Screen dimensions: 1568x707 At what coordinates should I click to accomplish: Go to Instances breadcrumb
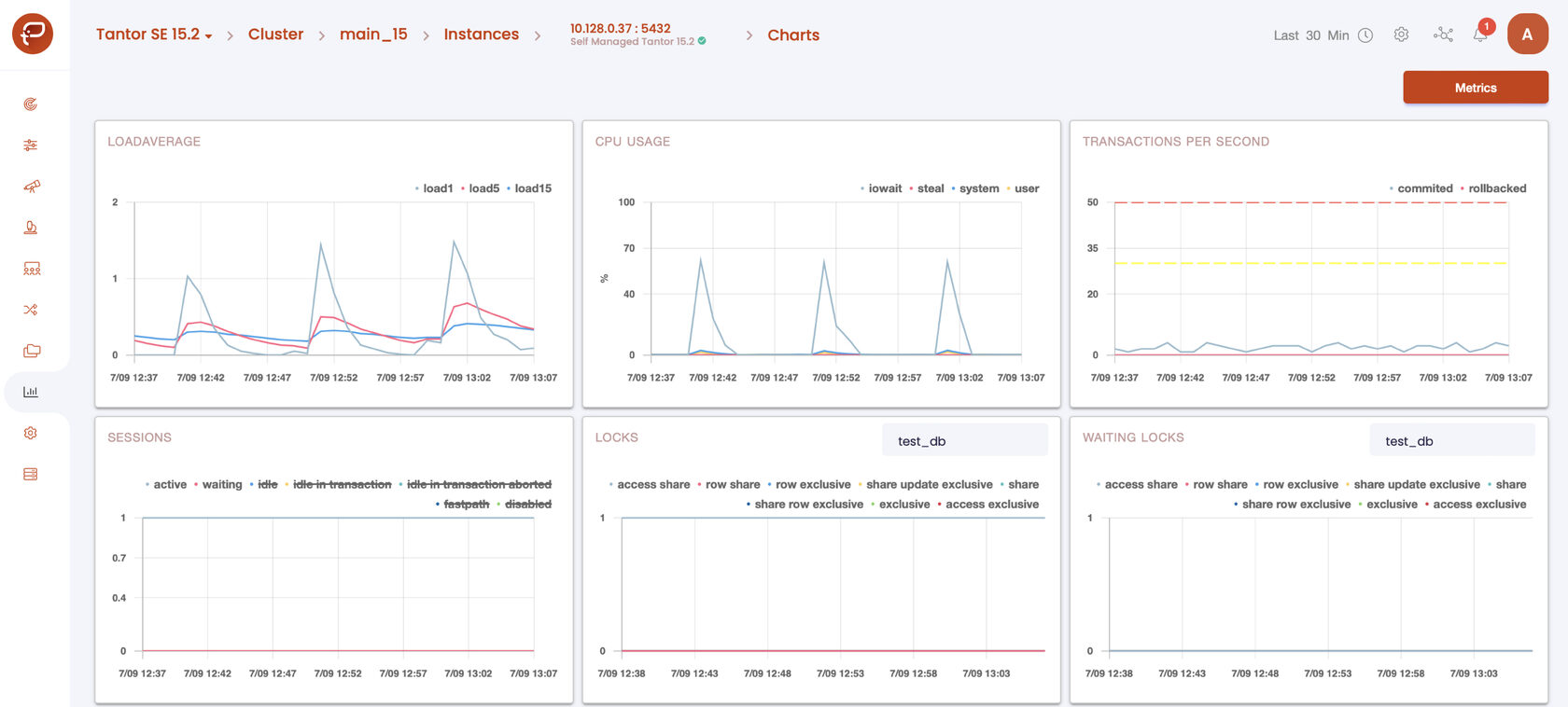pos(481,35)
